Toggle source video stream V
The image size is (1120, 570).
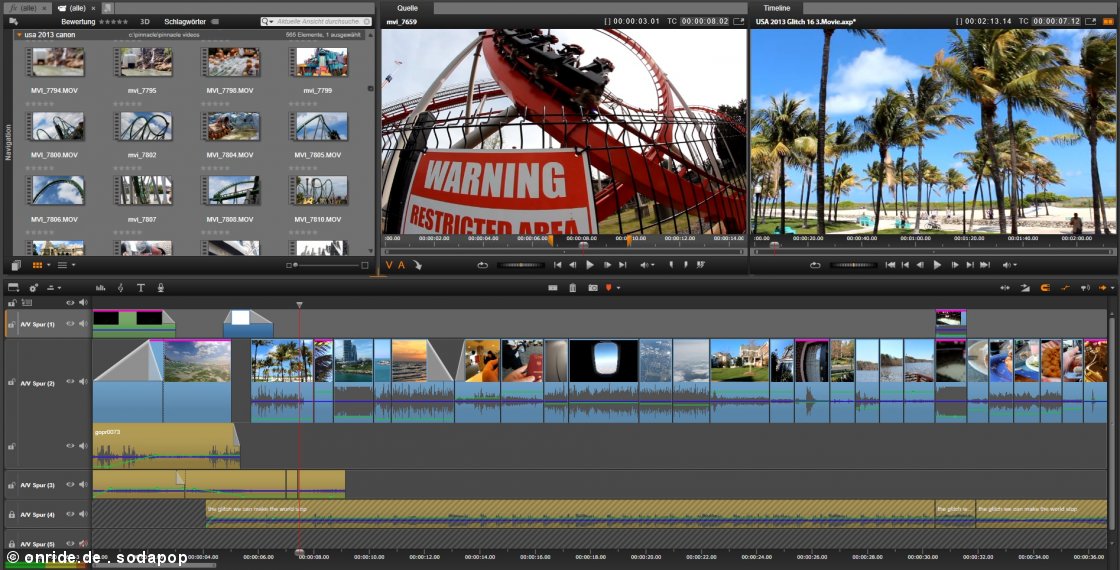pyautogui.click(x=389, y=265)
